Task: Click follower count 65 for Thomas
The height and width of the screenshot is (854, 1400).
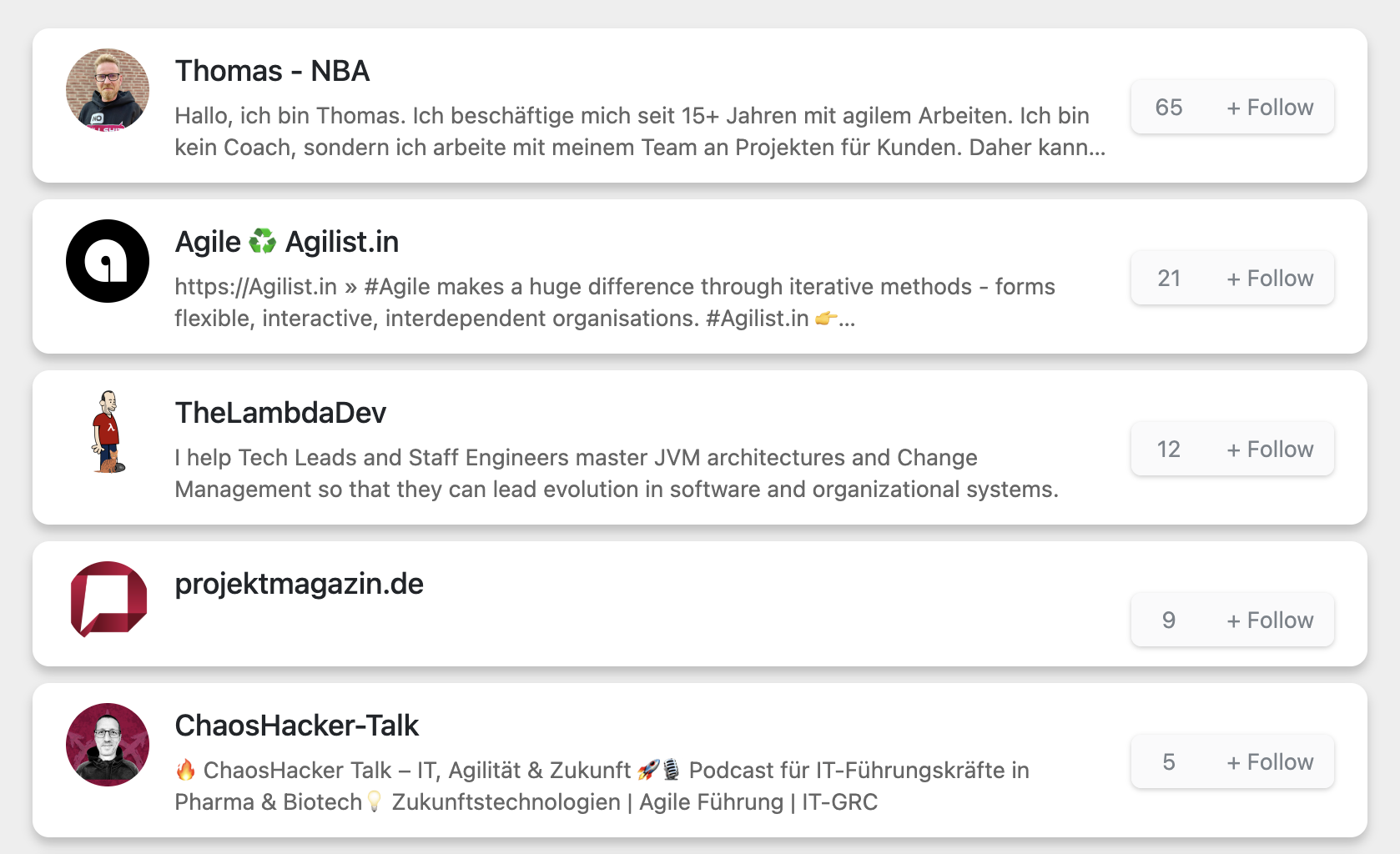Action: (x=1168, y=108)
